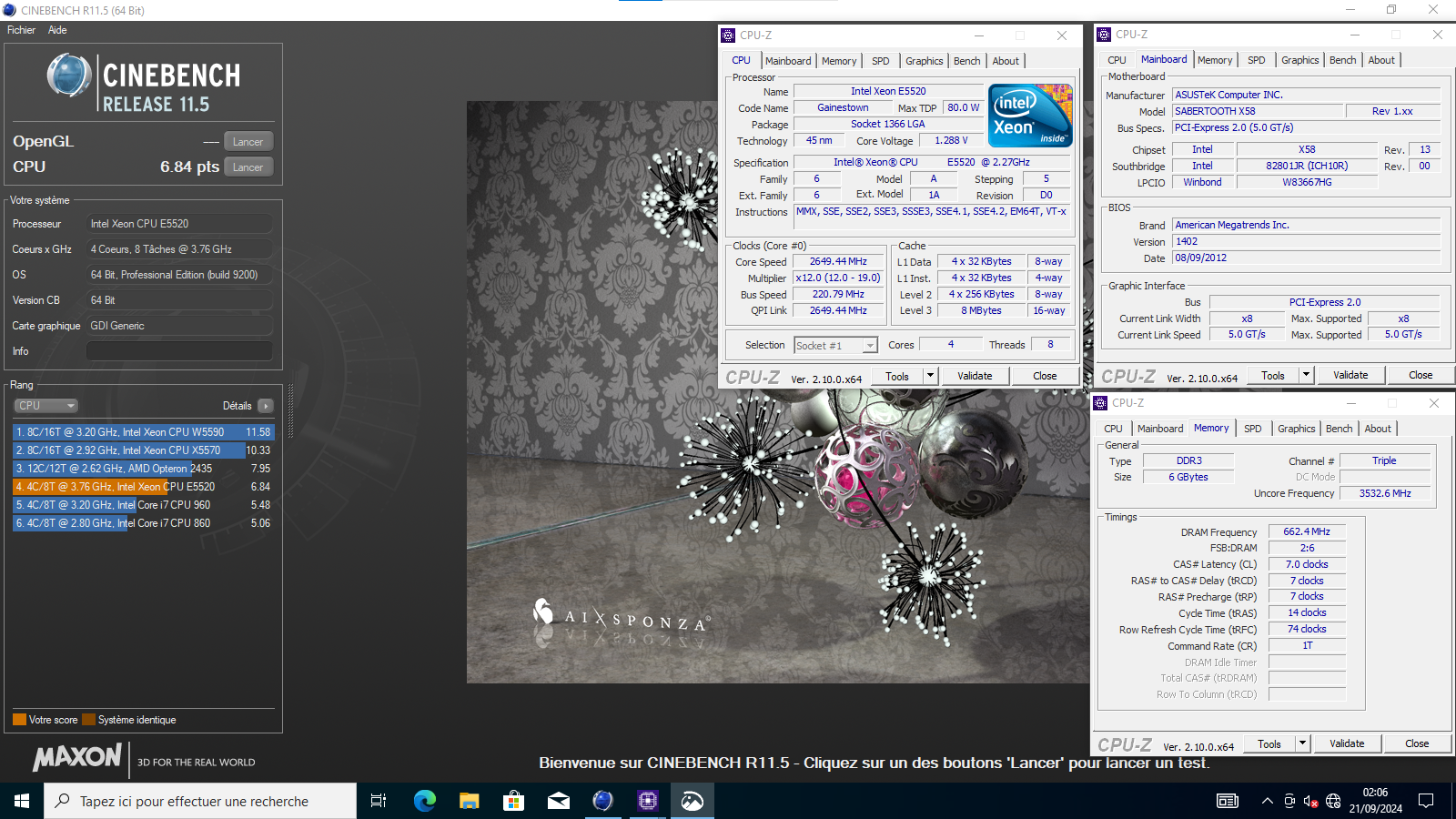Select the CPU-Z taskbar icon
Image resolution: width=1456 pixels, height=819 pixels.
pyautogui.click(x=647, y=801)
